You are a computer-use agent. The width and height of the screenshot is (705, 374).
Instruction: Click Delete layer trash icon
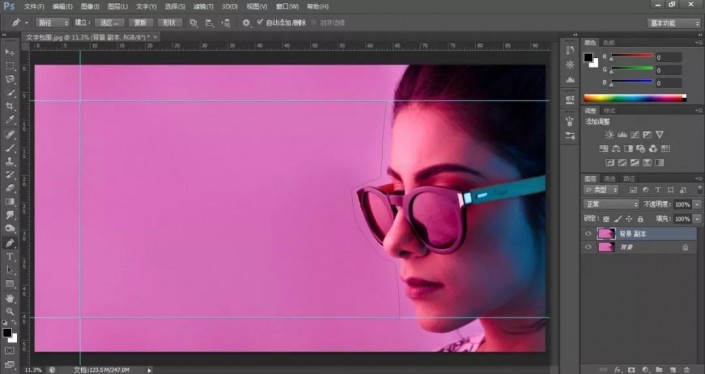click(x=686, y=370)
